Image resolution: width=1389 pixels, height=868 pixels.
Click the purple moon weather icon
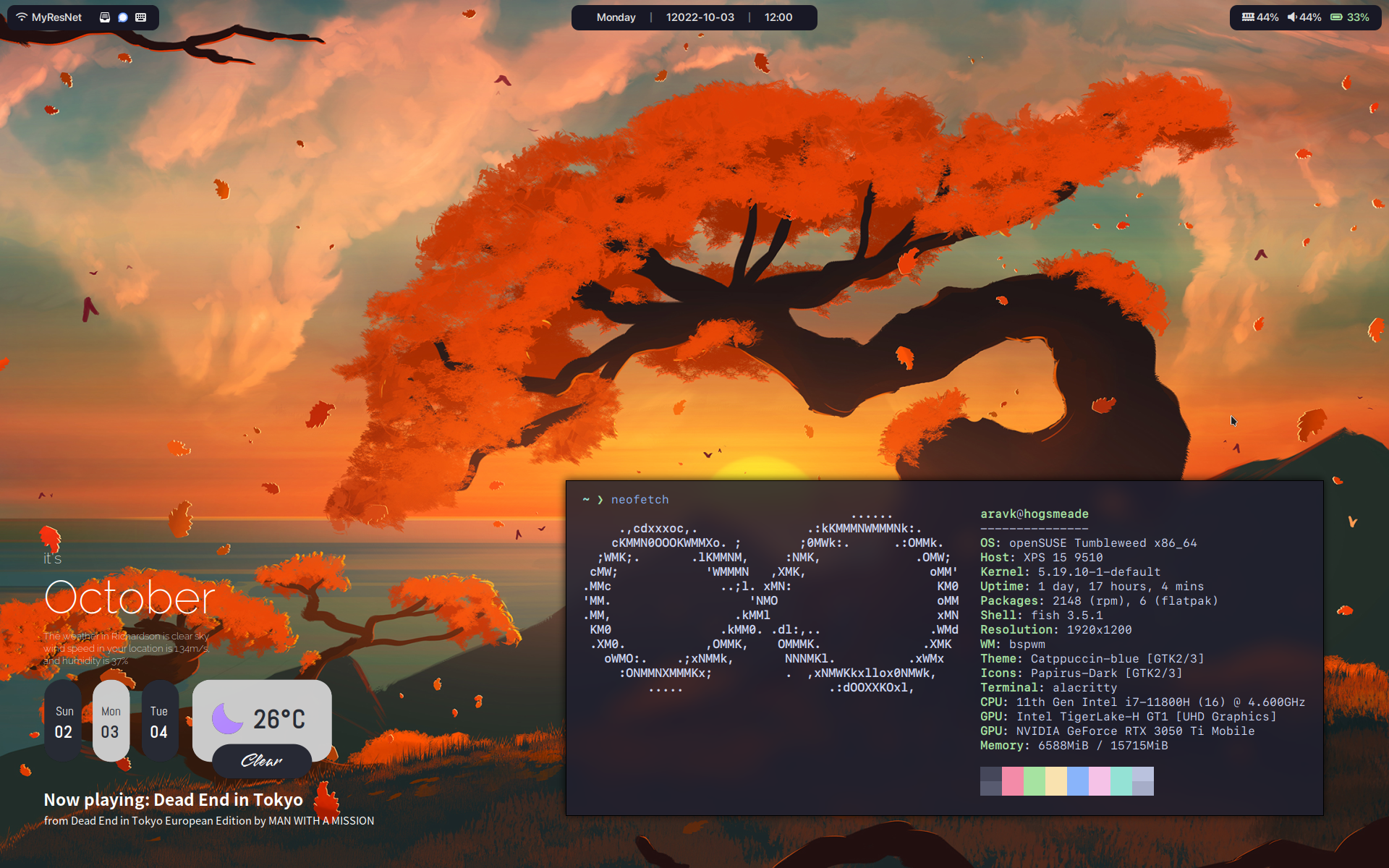(227, 718)
